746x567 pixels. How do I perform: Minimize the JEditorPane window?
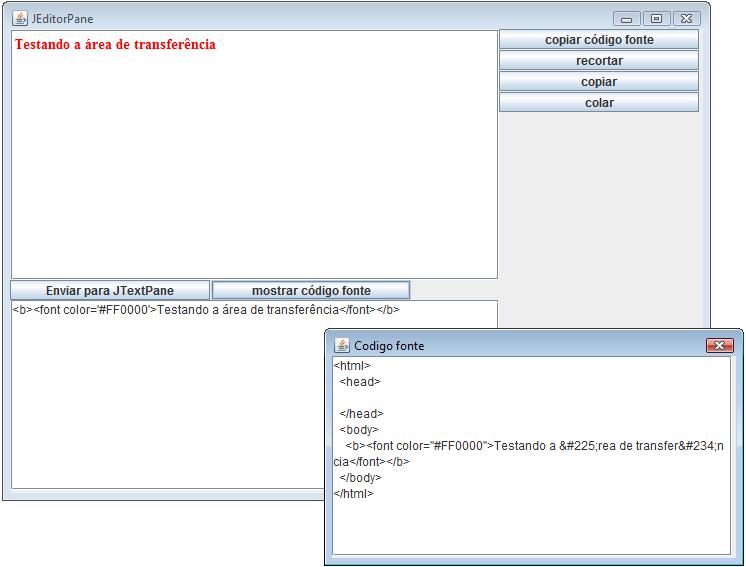628,18
